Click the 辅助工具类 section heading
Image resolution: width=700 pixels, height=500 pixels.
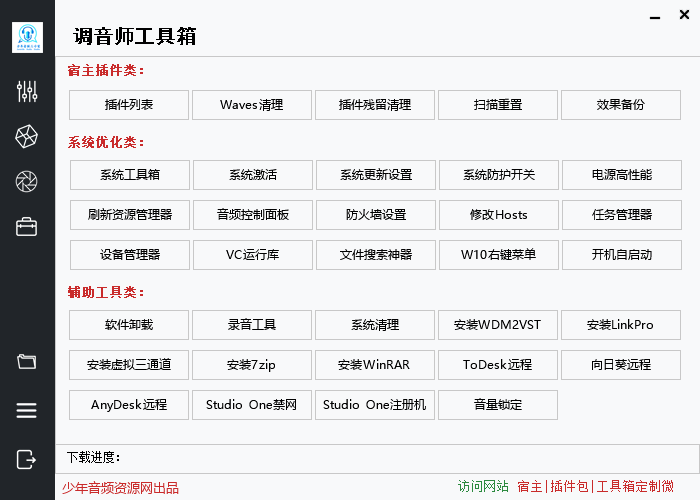tap(106, 292)
